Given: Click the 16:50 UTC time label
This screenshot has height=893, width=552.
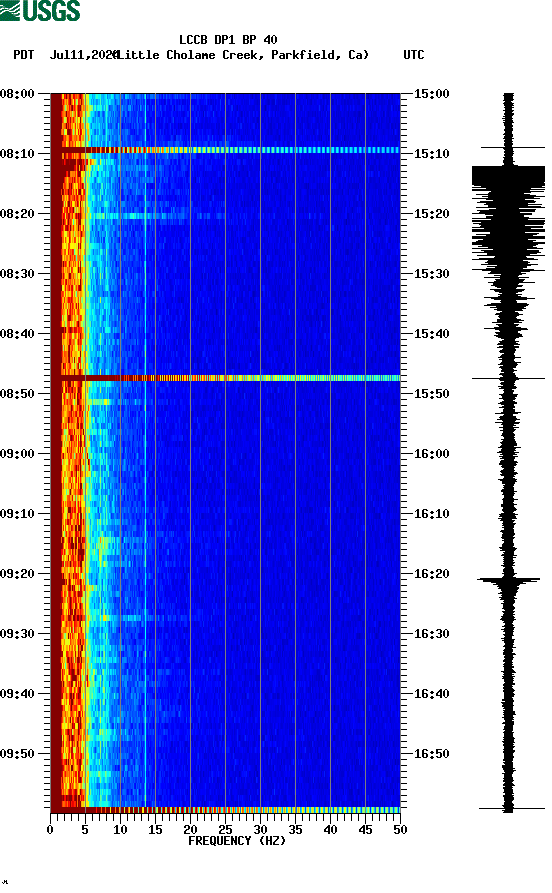Looking at the screenshot, I should point(431,754).
